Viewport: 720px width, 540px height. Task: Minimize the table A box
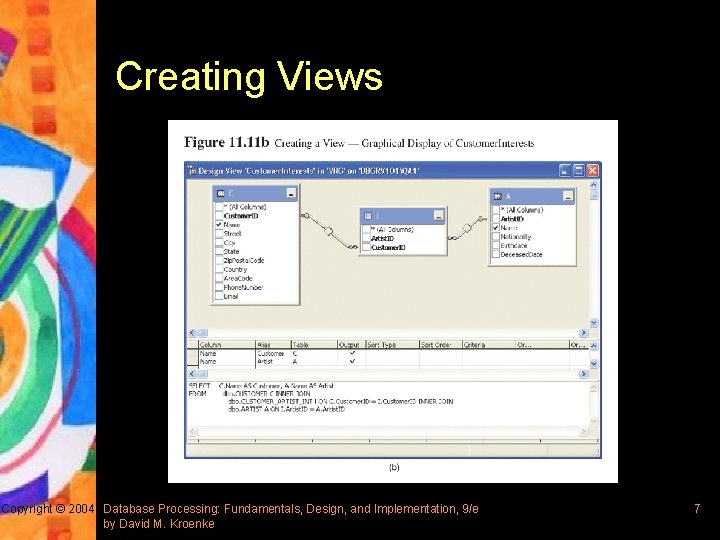pyautogui.click(x=568, y=197)
